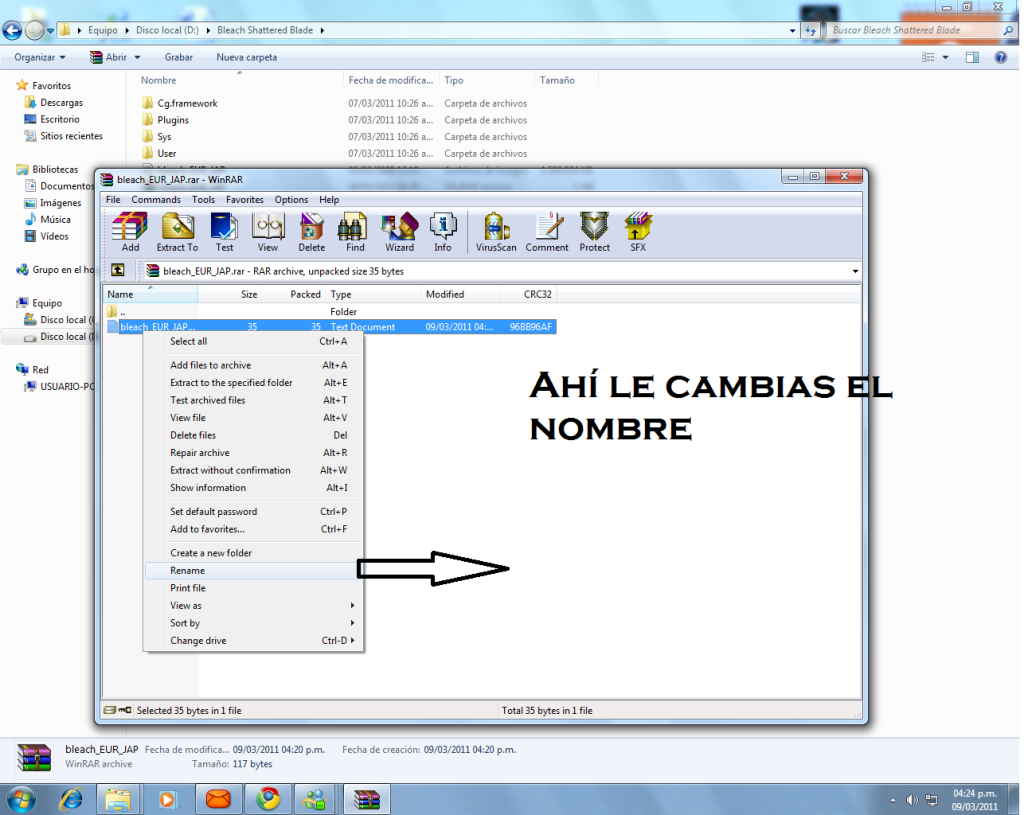Click the taskbar clock showing 04:24 p.m.
The width and height of the screenshot is (1024, 815).
[974, 800]
